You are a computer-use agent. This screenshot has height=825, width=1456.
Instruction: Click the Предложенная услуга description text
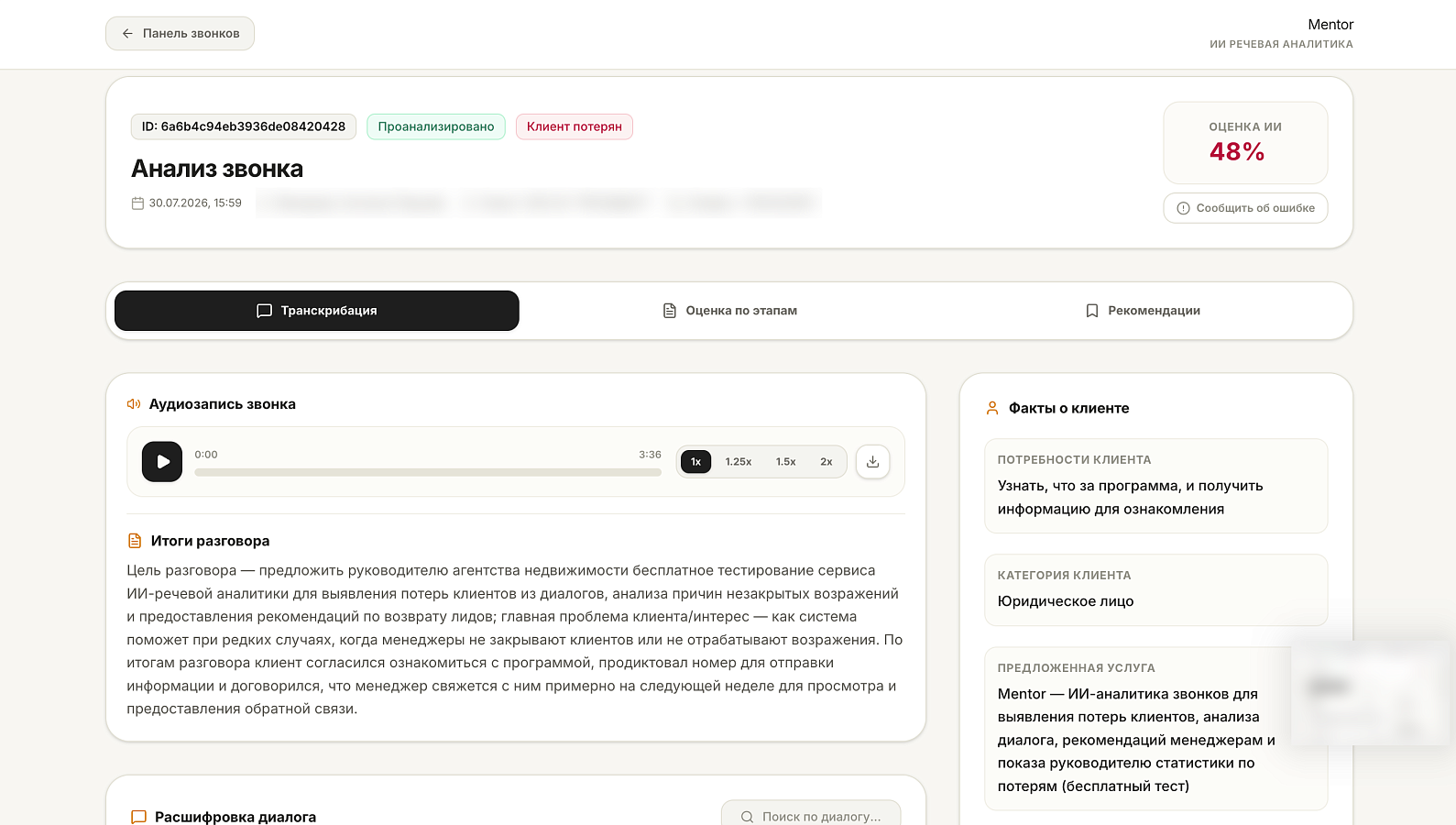click(x=1136, y=740)
